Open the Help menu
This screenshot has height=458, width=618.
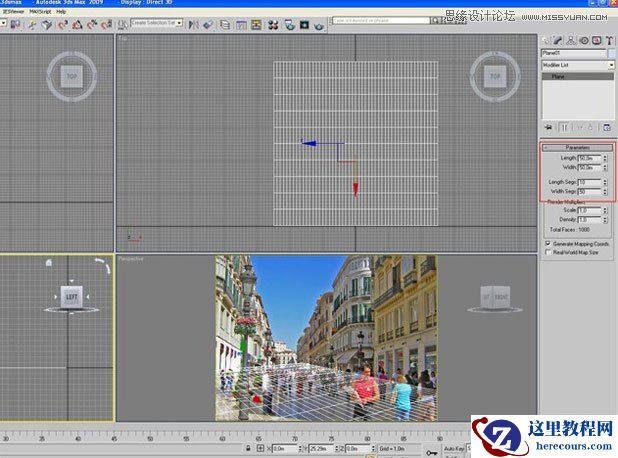coord(61,12)
